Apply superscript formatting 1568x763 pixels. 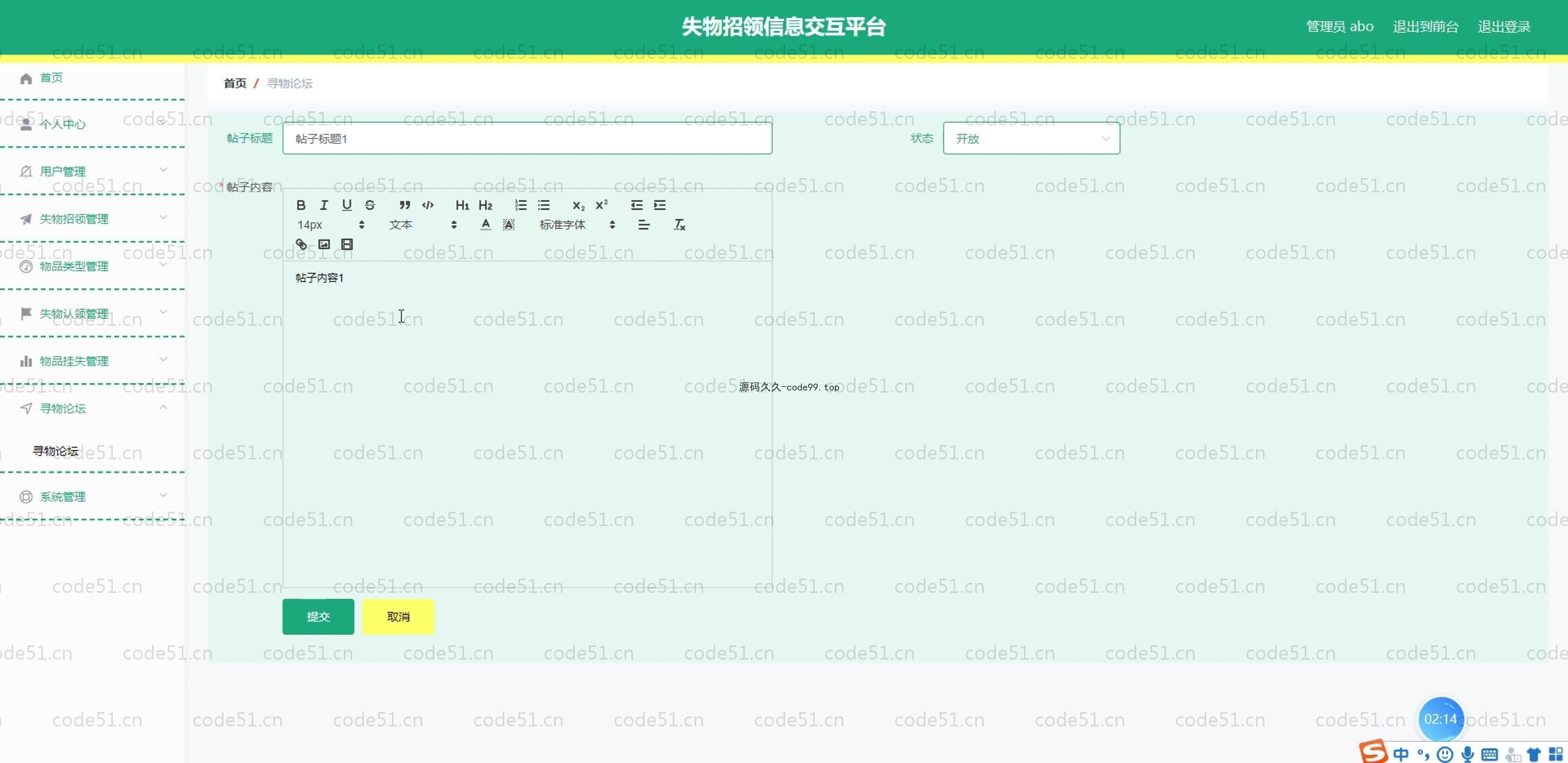coord(601,205)
